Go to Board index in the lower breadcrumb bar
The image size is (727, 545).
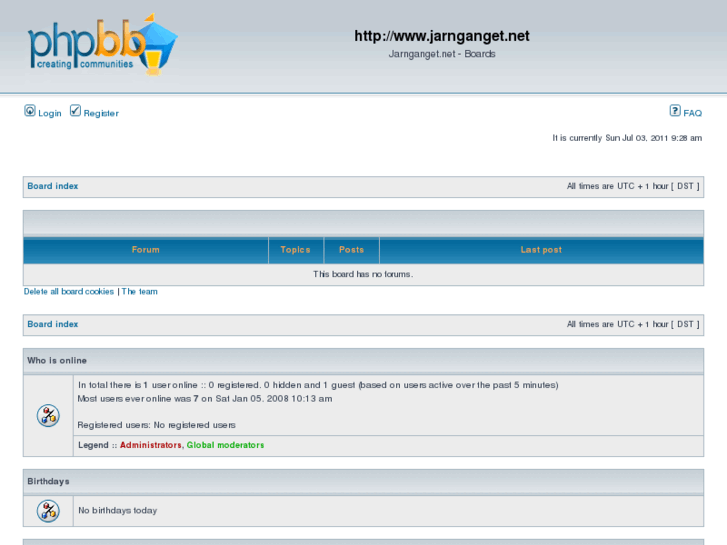point(52,324)
